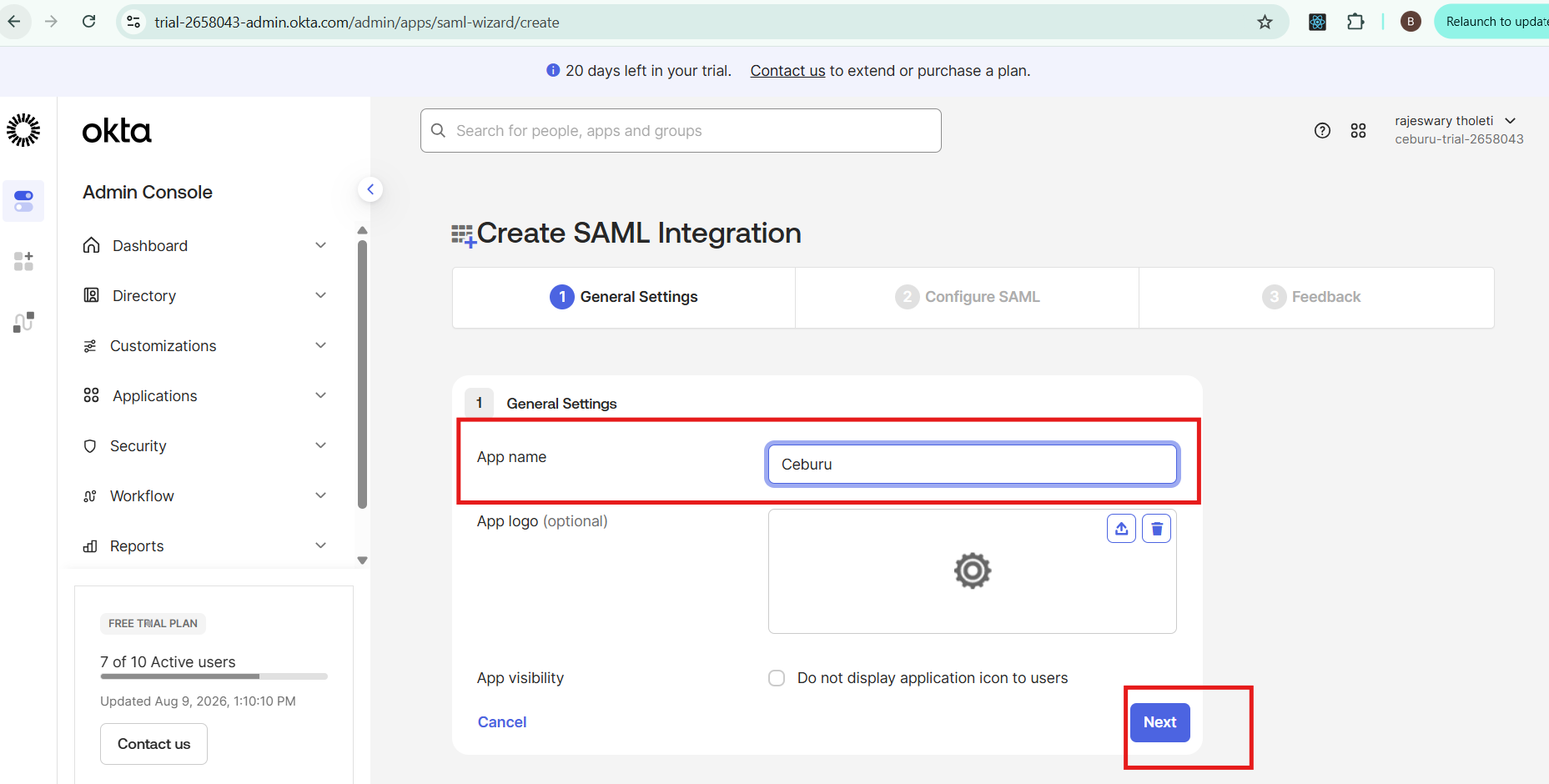Click Relaunch to update button
1549x784 pixels.
pyautogui.click(x=1493, y=22)
